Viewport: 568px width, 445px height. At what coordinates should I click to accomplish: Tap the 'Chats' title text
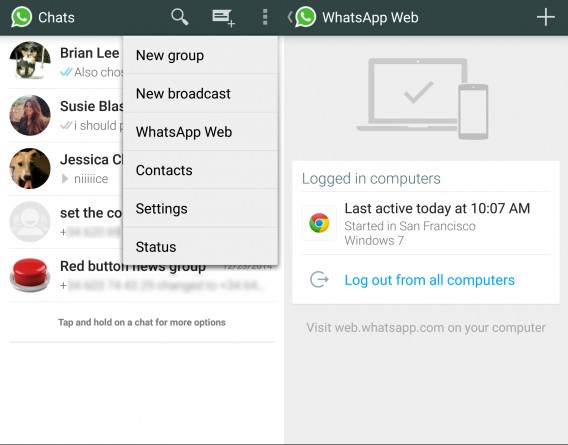[x=57, y=17]
